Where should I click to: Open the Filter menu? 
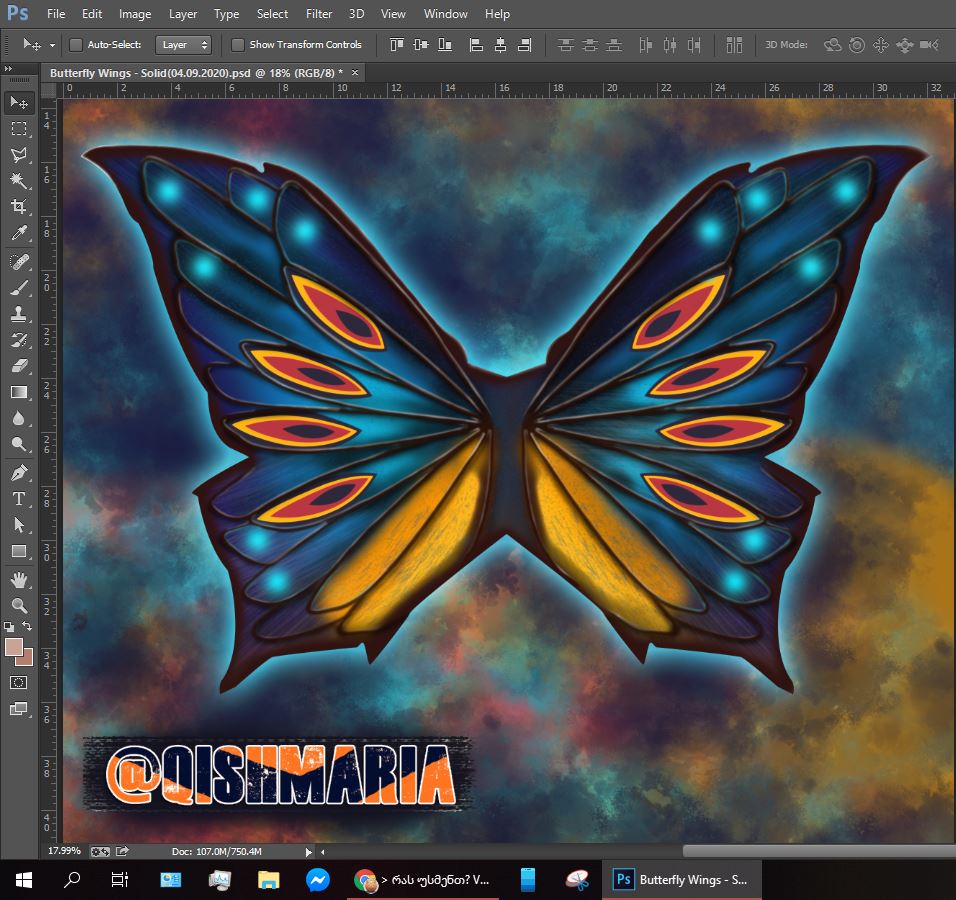tap(319, 14)
